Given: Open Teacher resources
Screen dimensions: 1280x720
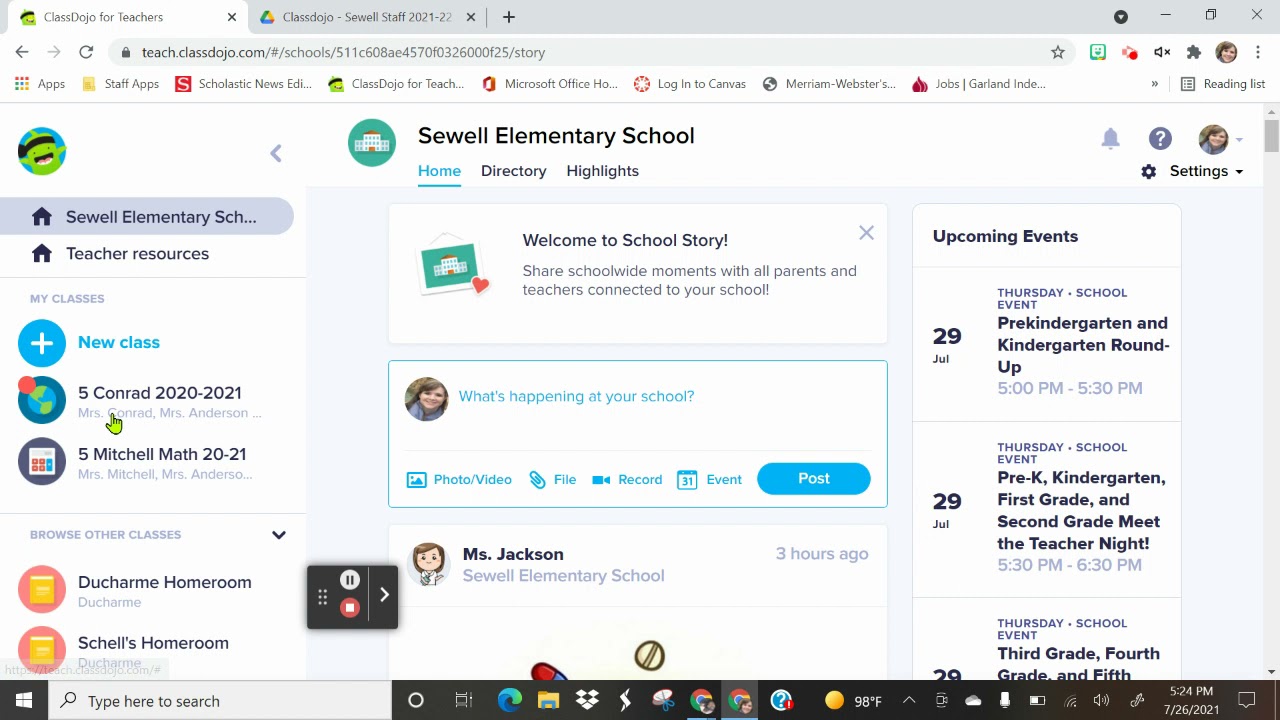Looking at the screenshot, I should click(x=137, y=254).
